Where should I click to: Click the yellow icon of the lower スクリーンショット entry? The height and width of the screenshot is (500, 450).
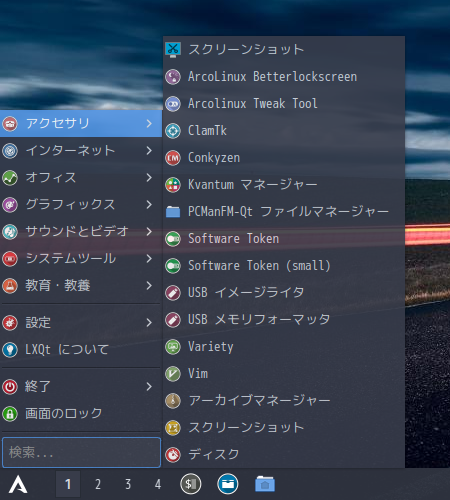click(x=173, y=428)
